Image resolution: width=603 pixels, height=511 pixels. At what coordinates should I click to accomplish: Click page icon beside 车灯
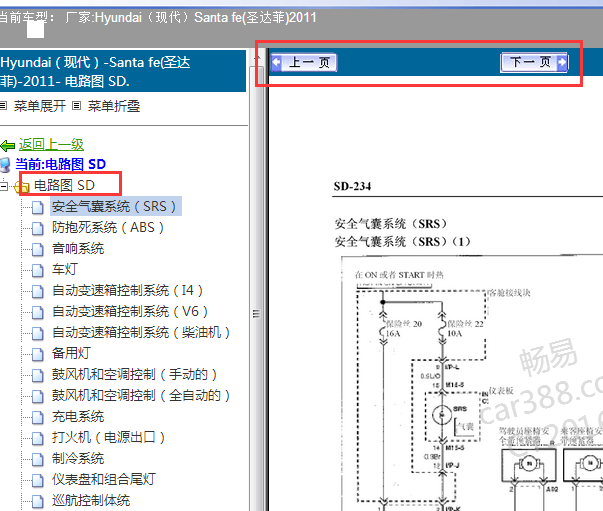point(37,270)
